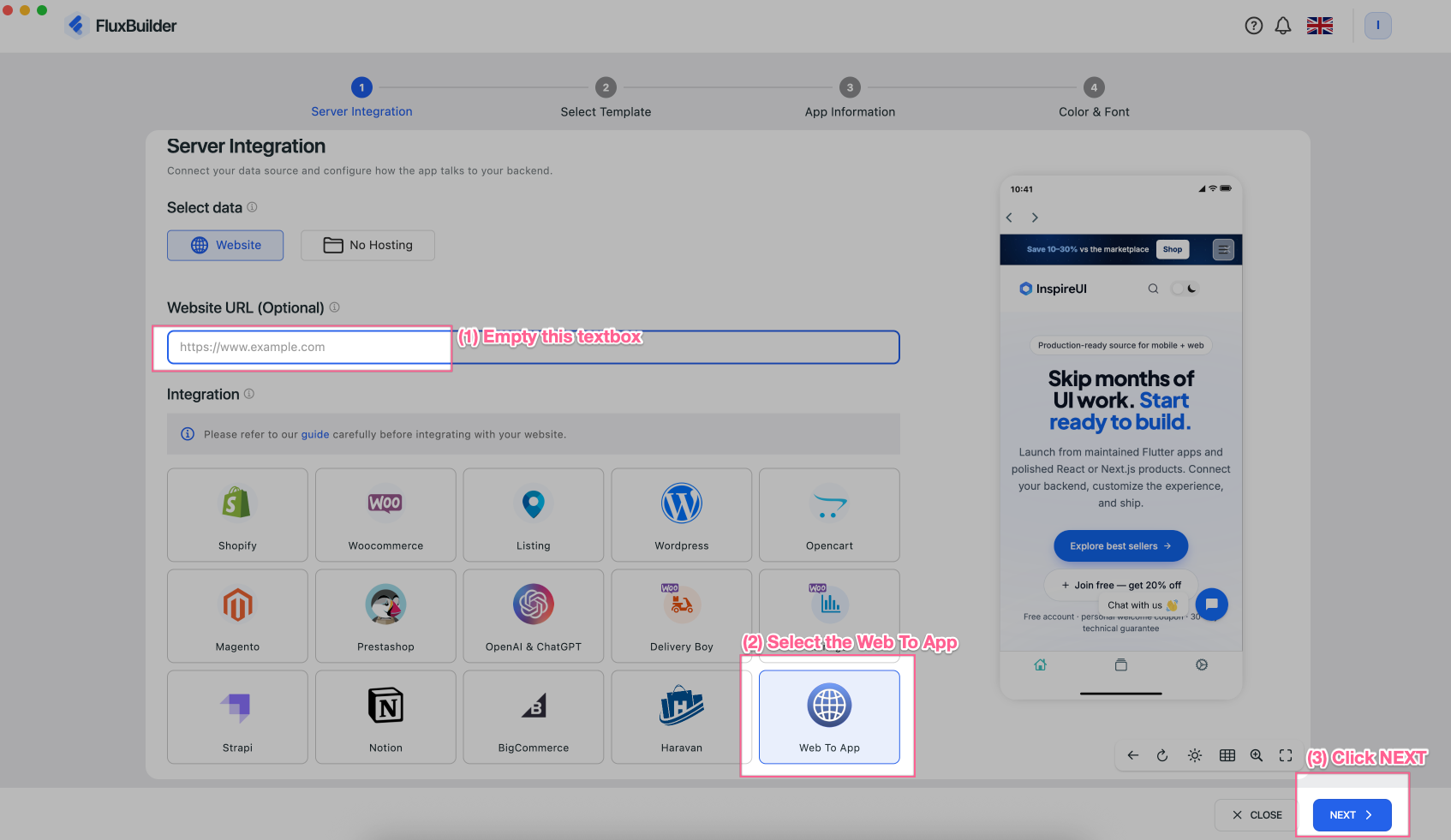This screenshot has height=840, width=1451.
Task: Click the preview toolbar back arrow
Action: [1133, 755]
